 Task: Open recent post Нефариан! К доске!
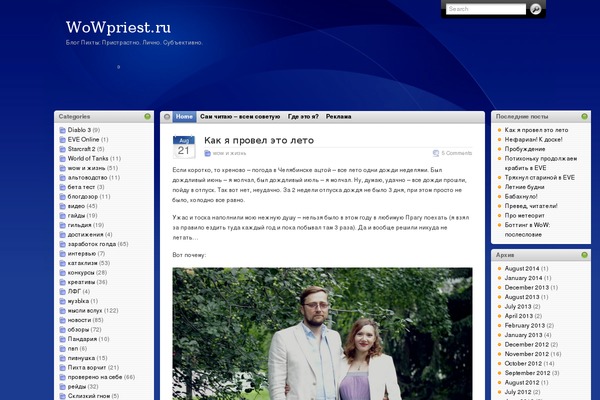[x=533, y=140]
